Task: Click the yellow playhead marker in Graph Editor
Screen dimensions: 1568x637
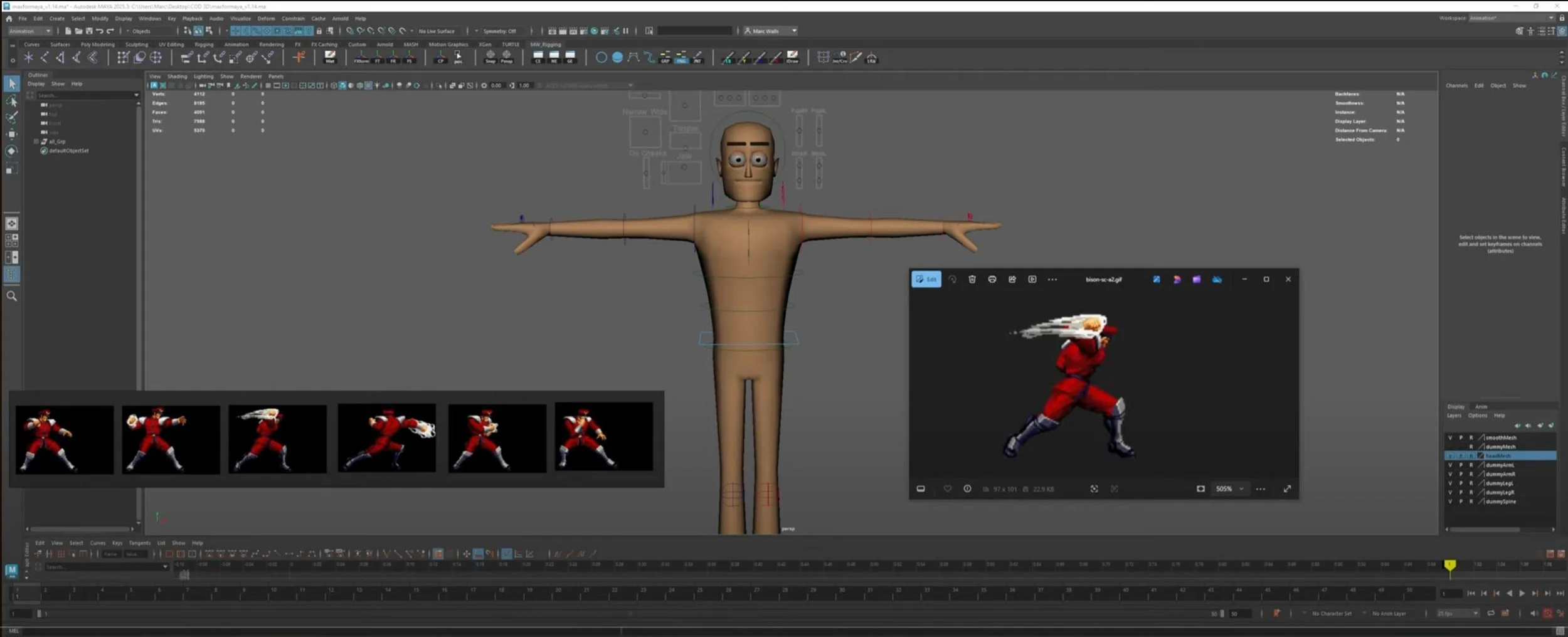Action: 1449,566
